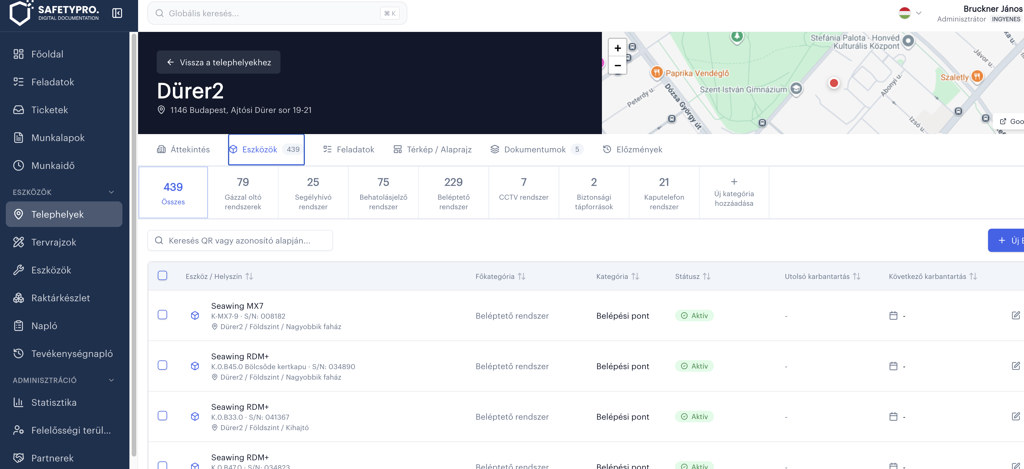Filter by Biztonsági tápforrások category
This screenshot has height=469, width=1024.
point(594,192)
